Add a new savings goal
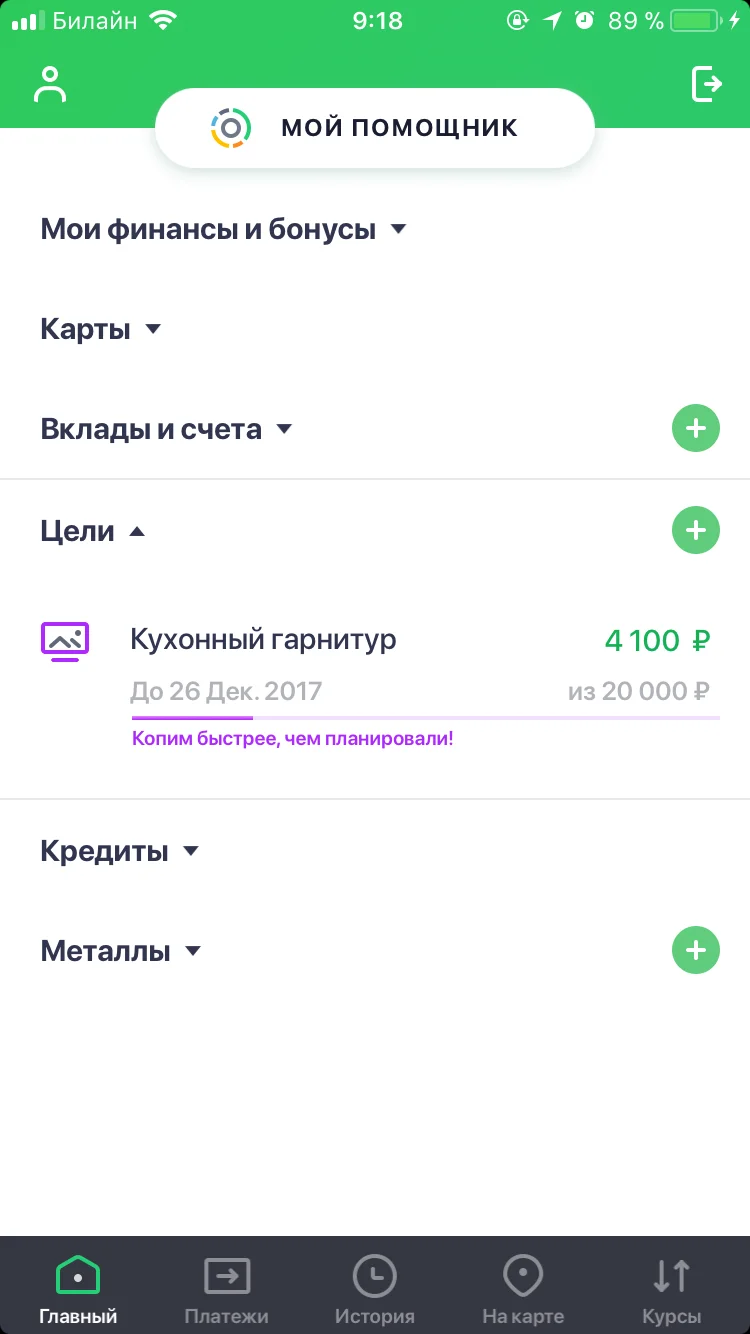The width and height of the screenshot is (750, 1334). (695, 530)
